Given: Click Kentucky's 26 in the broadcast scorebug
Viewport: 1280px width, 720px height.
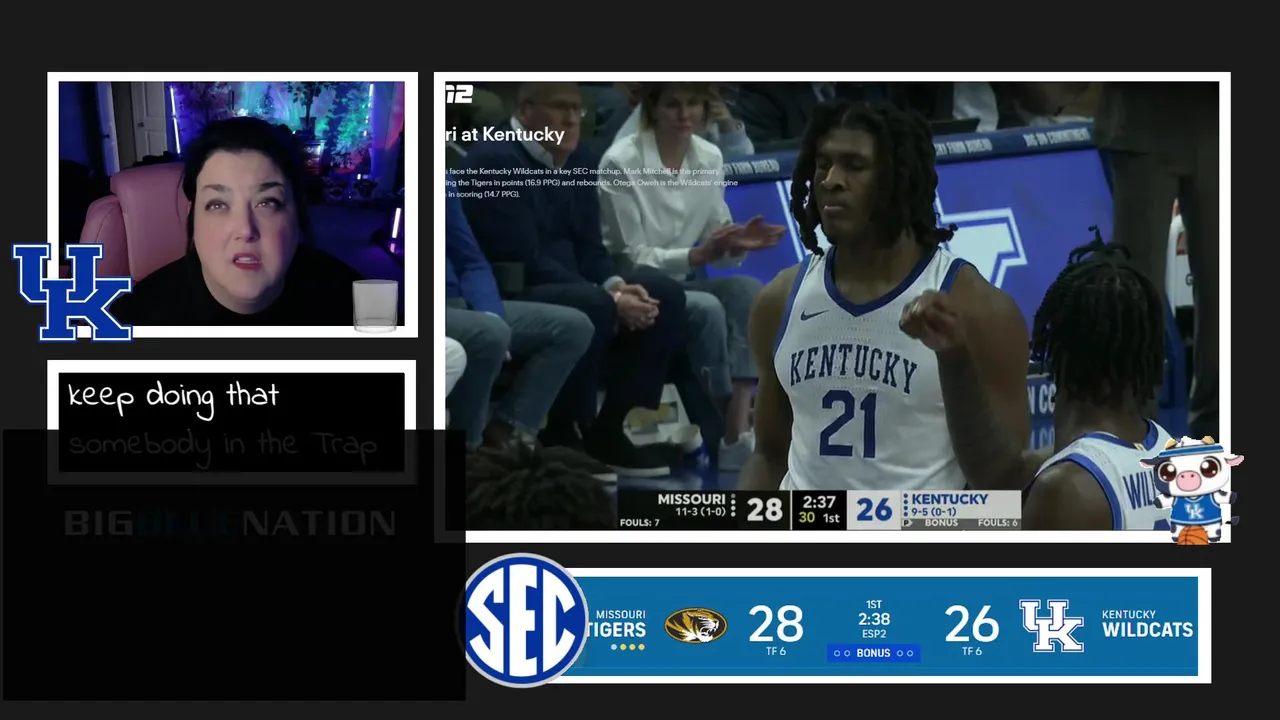Looking at the screenshot, I should pos(873,510).
